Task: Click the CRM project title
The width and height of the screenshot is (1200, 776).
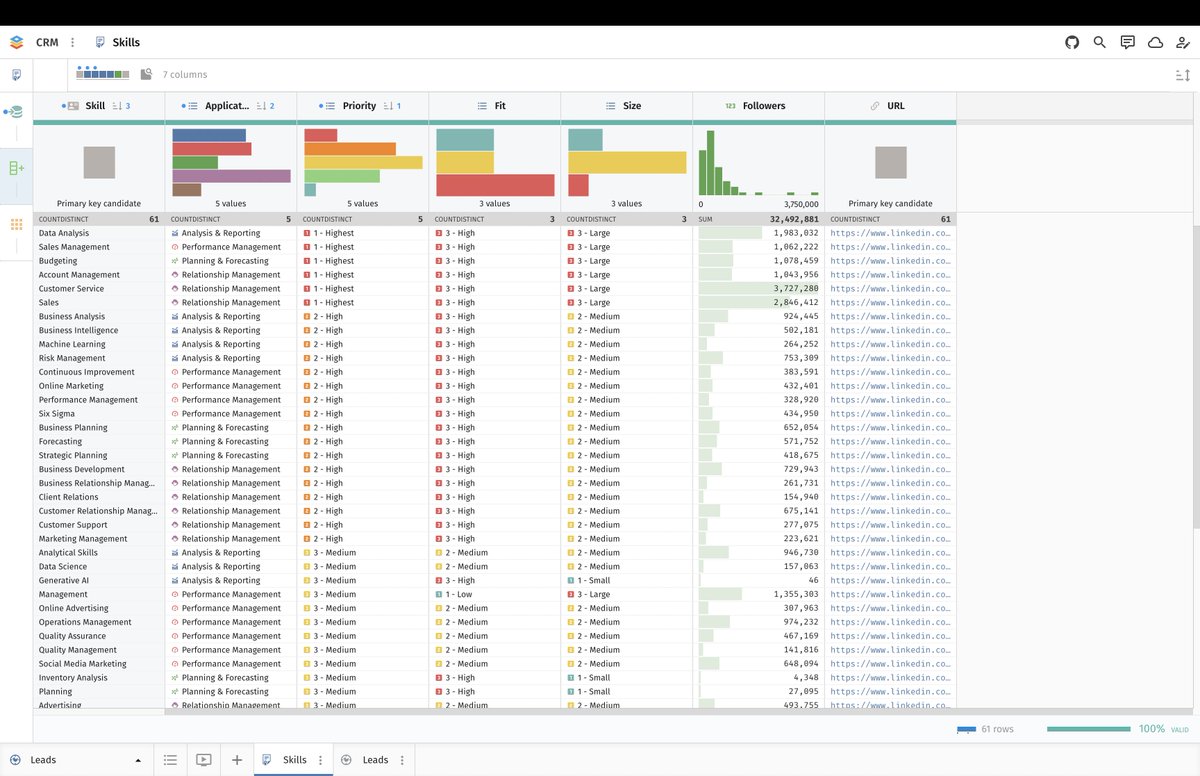Action: pyautogui.click(x=47, y=42)
